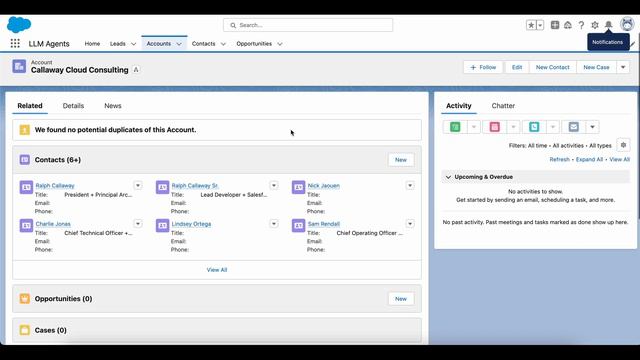Click View All under Contacts
The image size is (640, 360).
217,270
